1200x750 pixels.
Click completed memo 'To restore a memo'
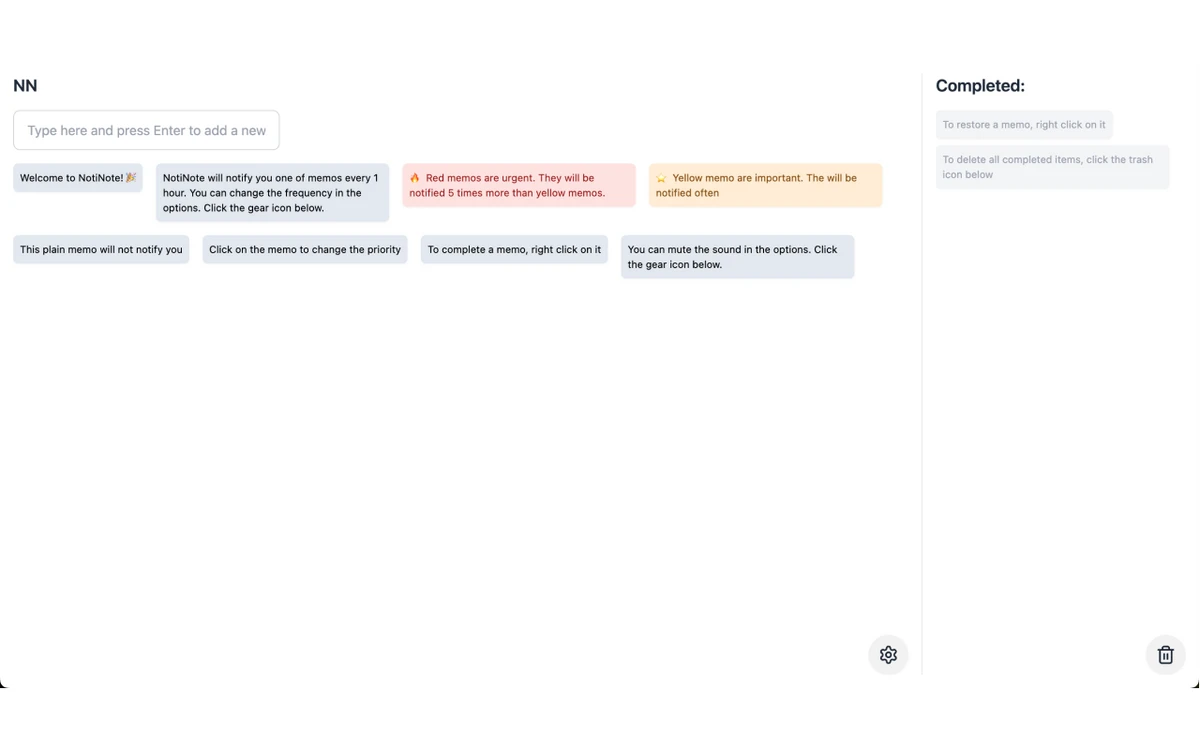click(1024, 125)
